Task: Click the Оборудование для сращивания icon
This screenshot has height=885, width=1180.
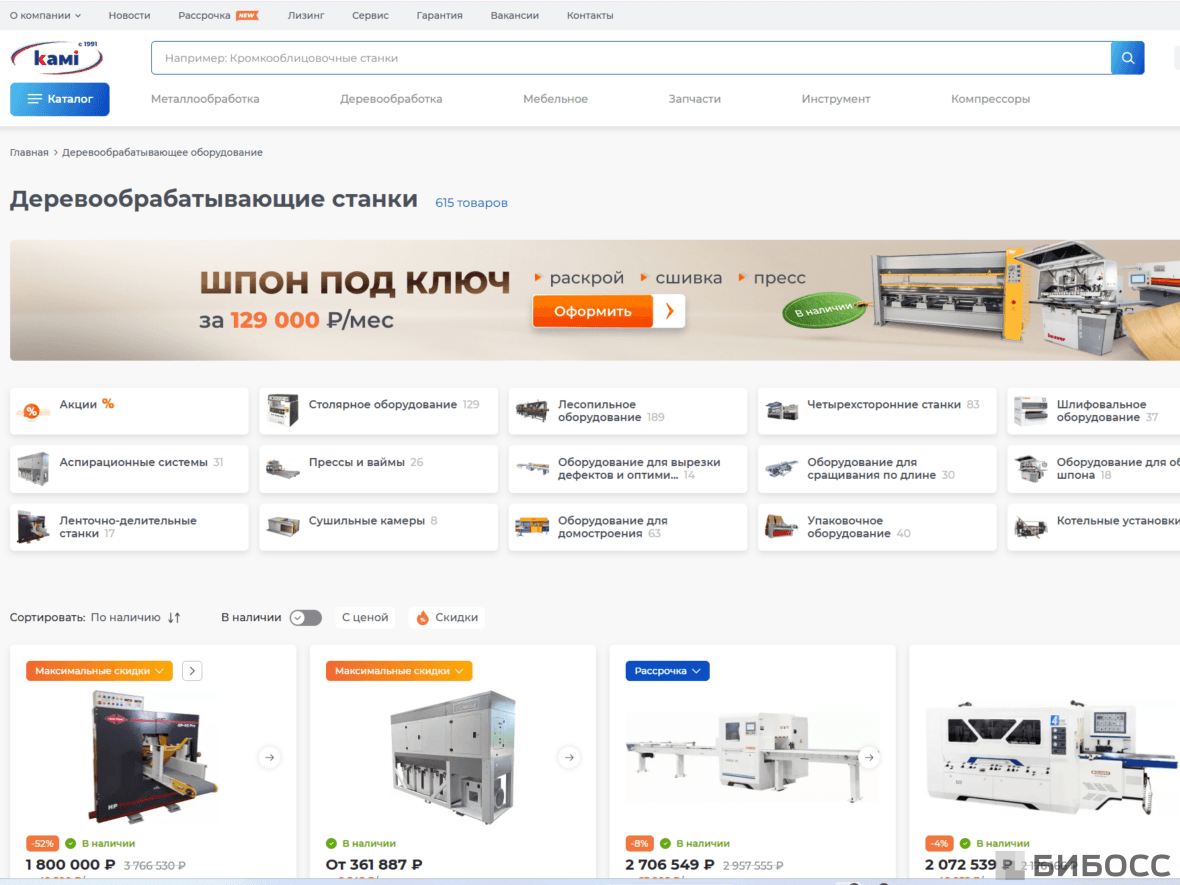Action: pyautogui.click(x=781, y=469)
